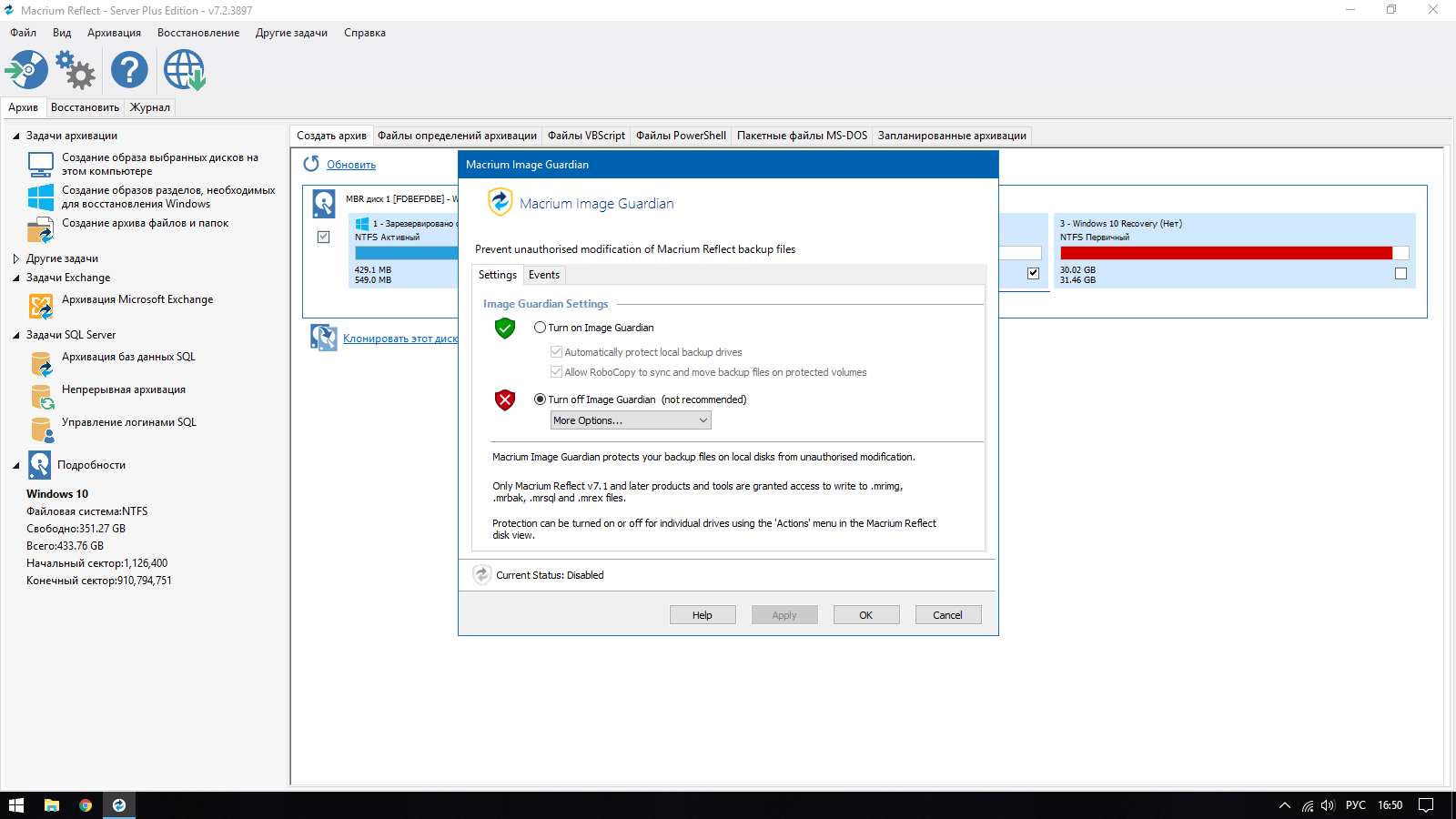Open Macrium Reflect from the taskbar
The width and height of the screenshot is (1456, 819).
coord(118,805)
